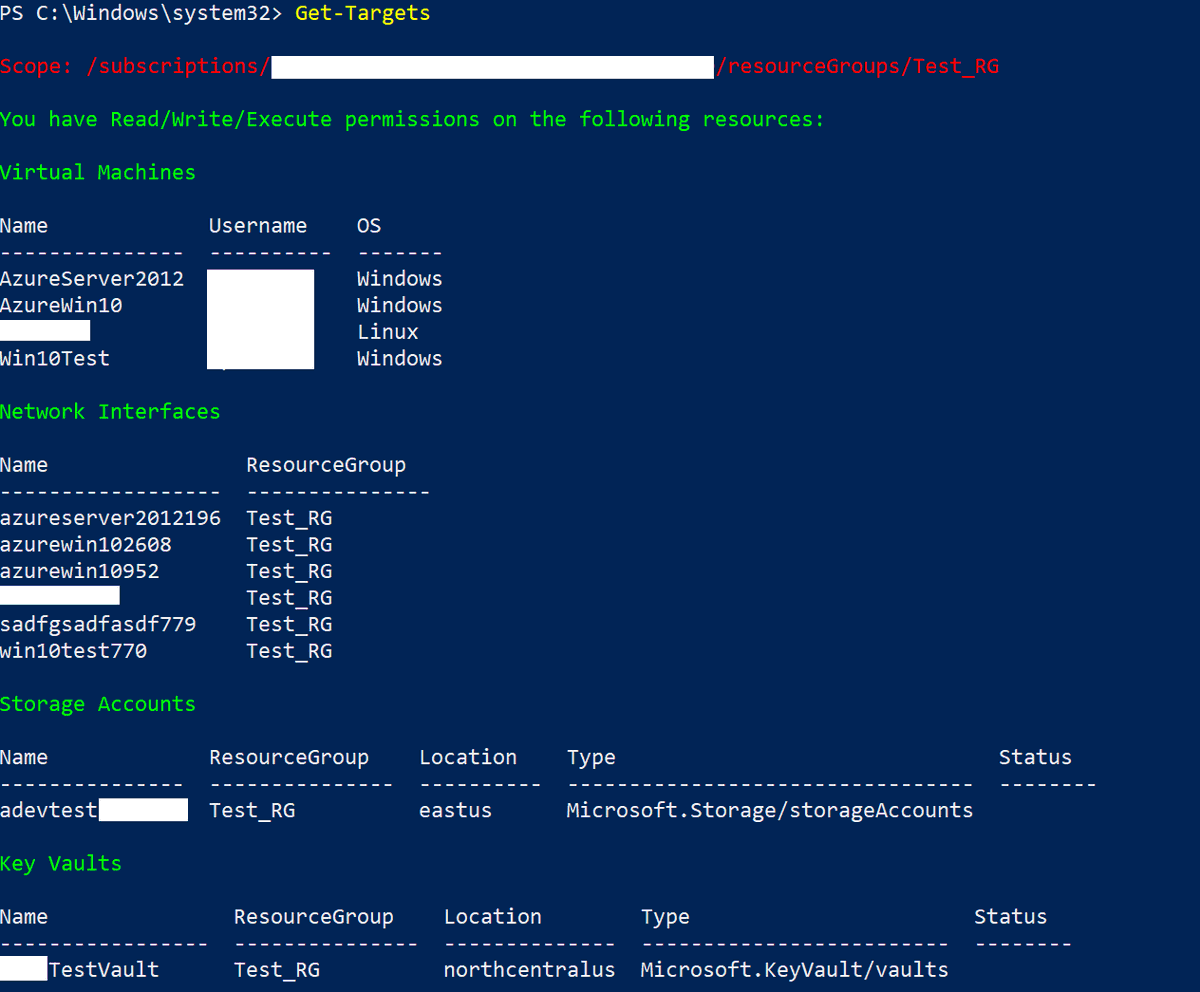Screen dimensions: 1200x992
Task: Select the 'Virtual Machines' heading
Action: click(98, 172)
